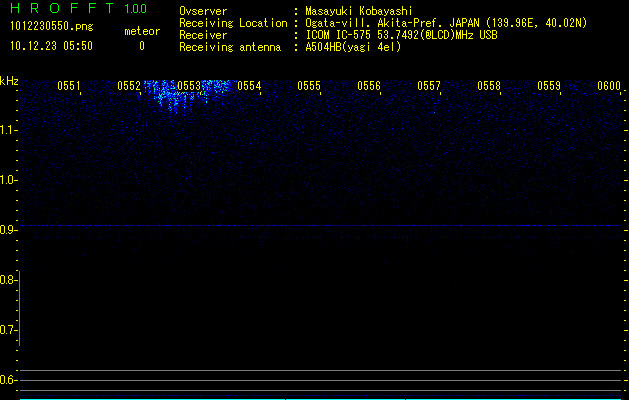This screenshot has height=400, width=629.
Task: Click the 0551 time marker
Action: click(69, 86)
